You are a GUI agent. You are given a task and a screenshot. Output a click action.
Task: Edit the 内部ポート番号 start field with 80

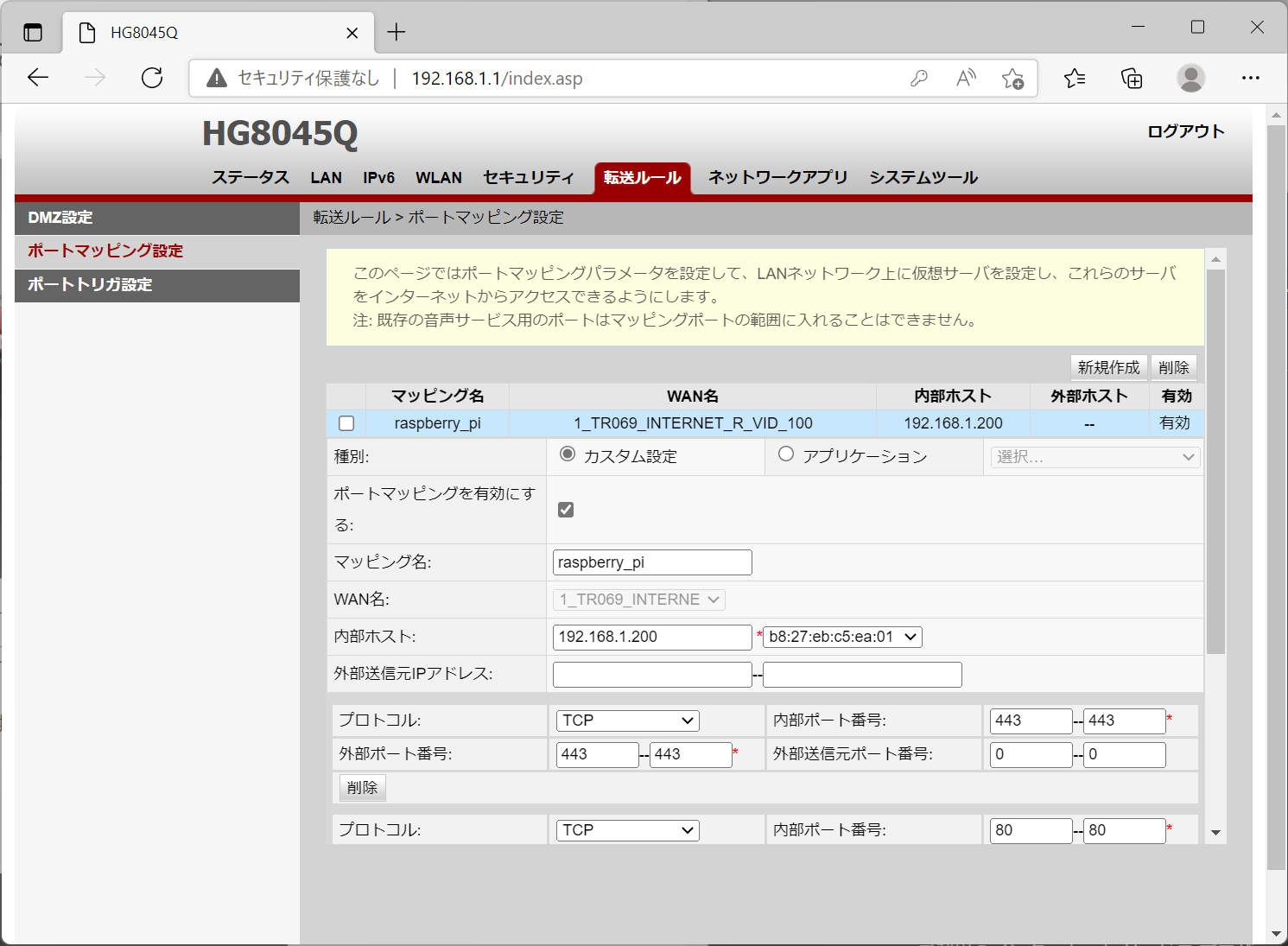(x=1031, y=830)
